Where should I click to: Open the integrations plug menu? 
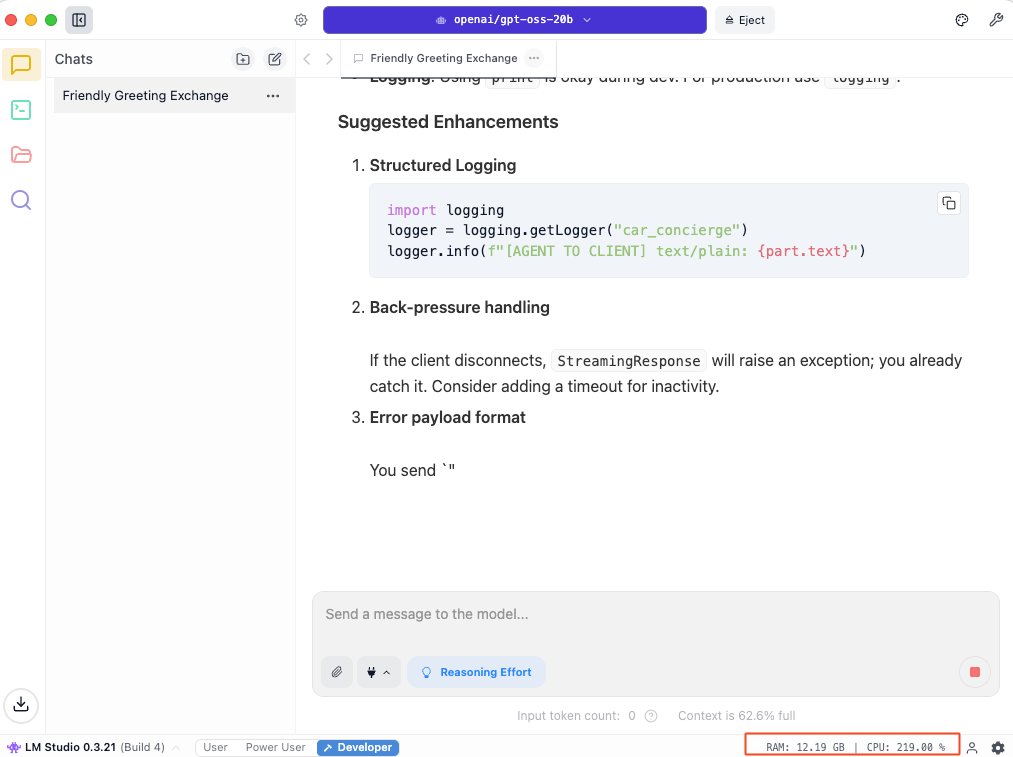[379, 672]
